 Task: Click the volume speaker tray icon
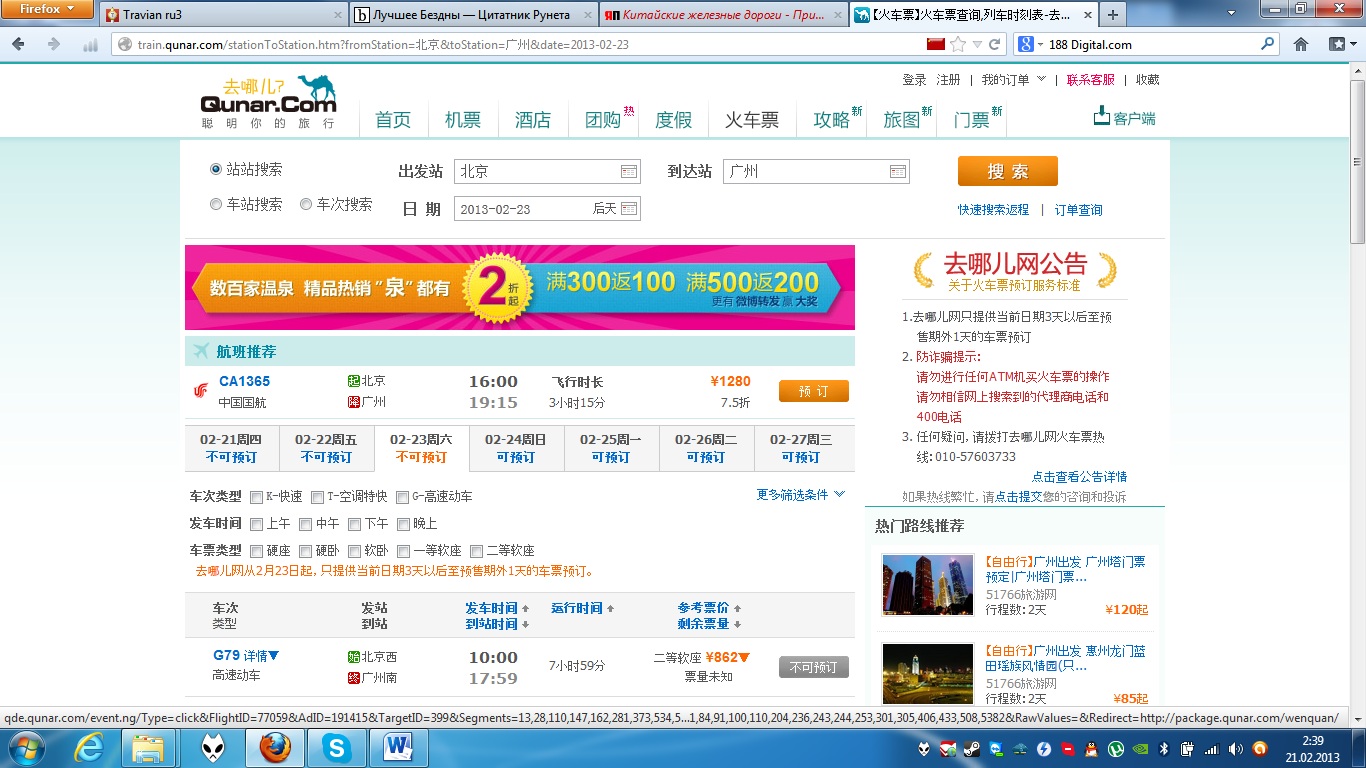1236,748
